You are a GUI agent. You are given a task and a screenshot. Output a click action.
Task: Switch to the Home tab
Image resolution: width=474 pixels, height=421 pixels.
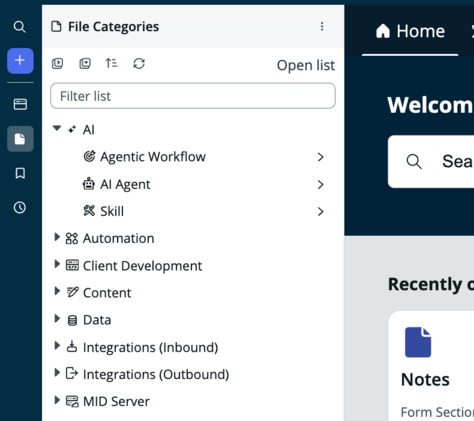click(x=410, y=31)
